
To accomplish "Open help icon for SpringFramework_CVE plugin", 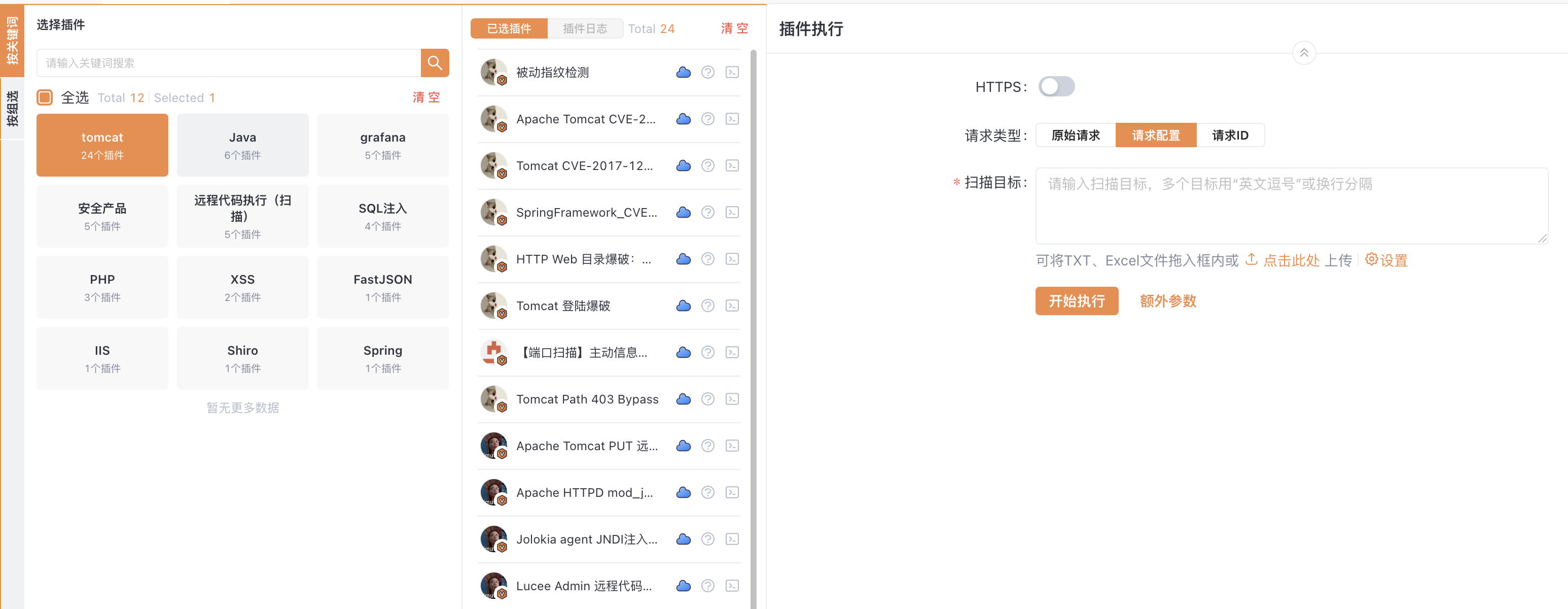I will tap(707, 213).
